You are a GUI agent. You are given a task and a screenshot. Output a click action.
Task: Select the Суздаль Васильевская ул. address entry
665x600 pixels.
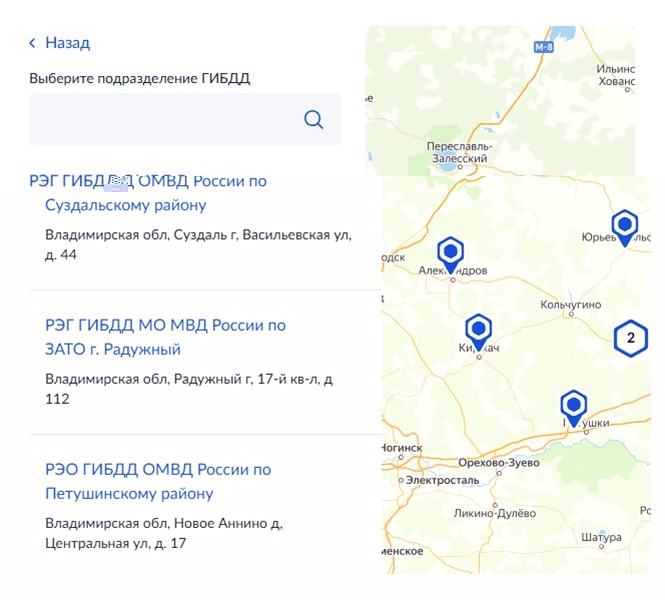click(198, 245)
